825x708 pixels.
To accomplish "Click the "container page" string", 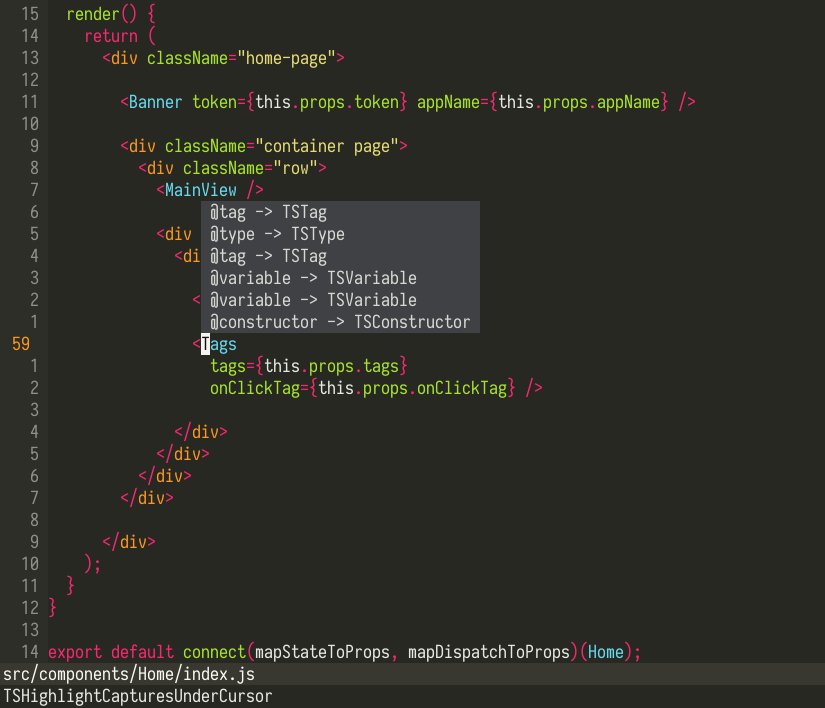I will click(327, 146).
